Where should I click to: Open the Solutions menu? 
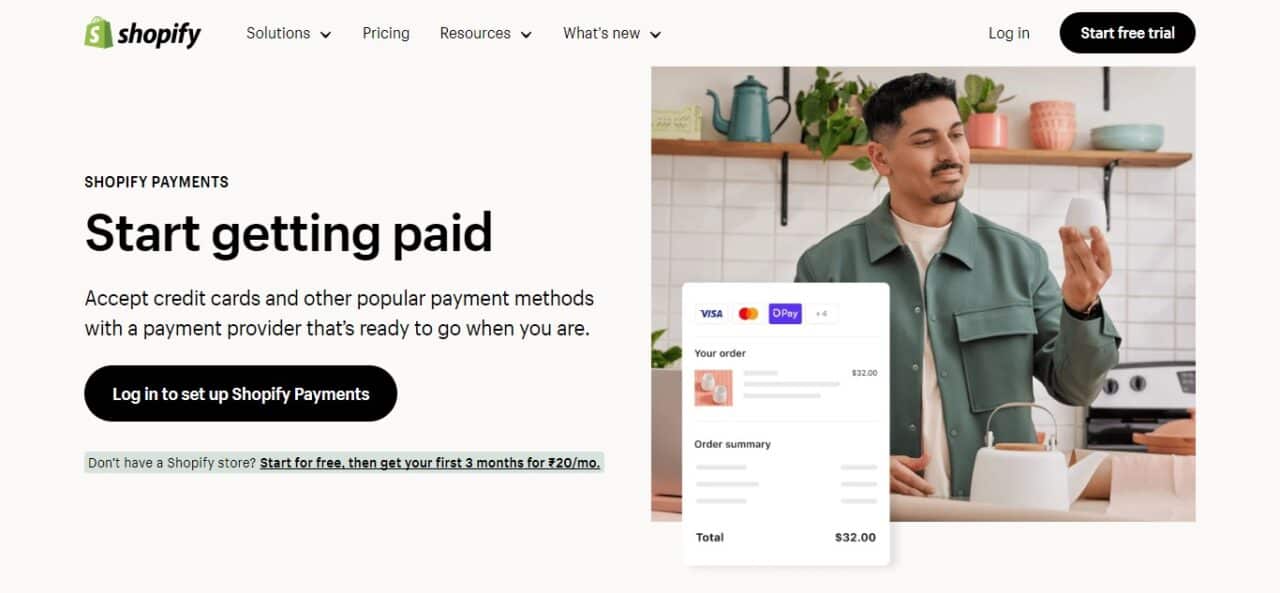[x=289, y=33]
